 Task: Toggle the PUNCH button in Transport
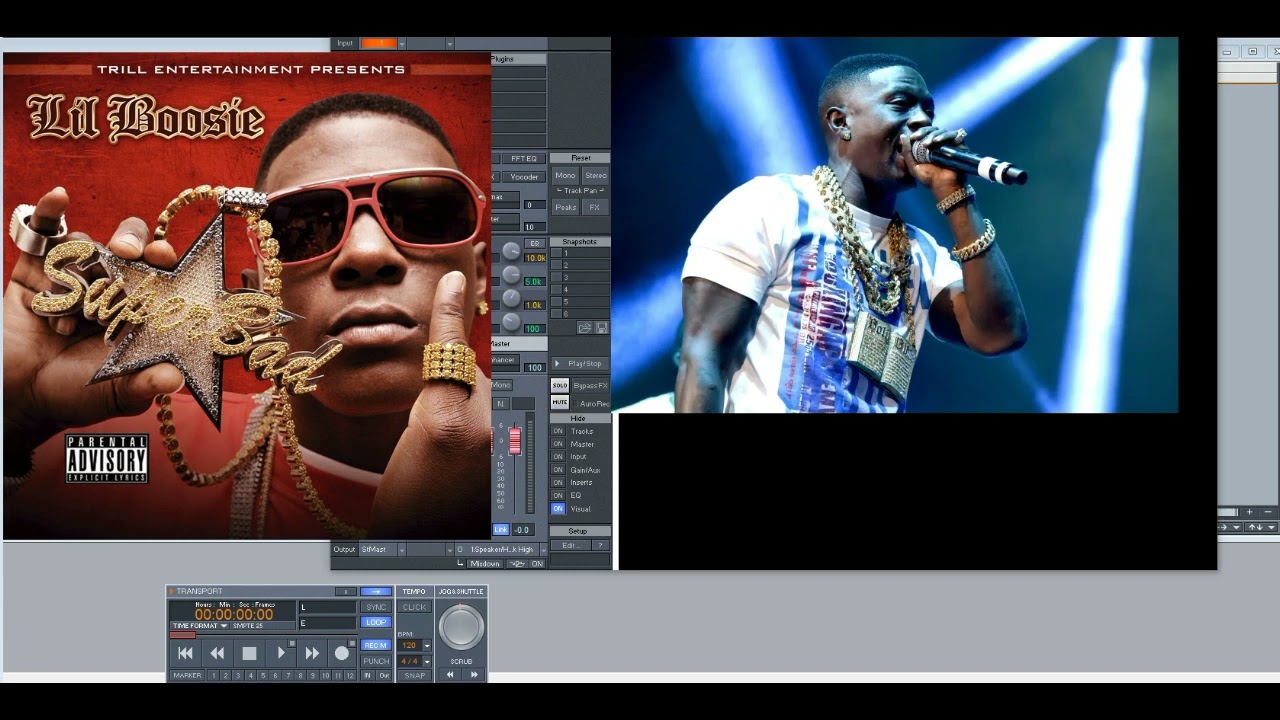(x=376, y=661)
